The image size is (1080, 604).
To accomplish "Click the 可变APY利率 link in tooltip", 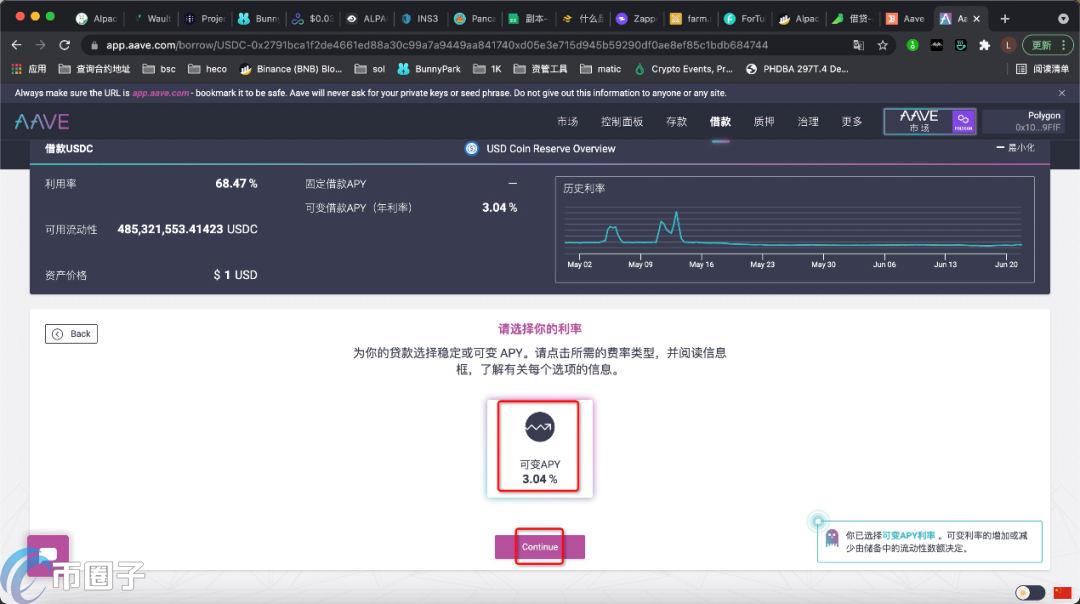I will pos(908,535).
